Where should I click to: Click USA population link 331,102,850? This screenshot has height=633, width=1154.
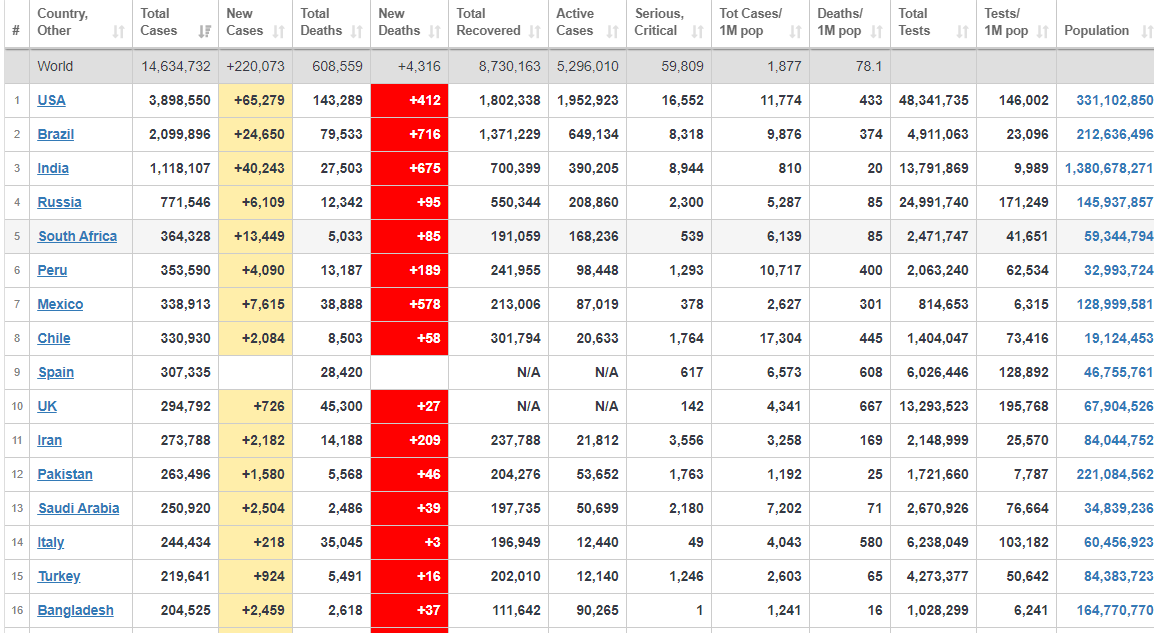coord(1114,100)
